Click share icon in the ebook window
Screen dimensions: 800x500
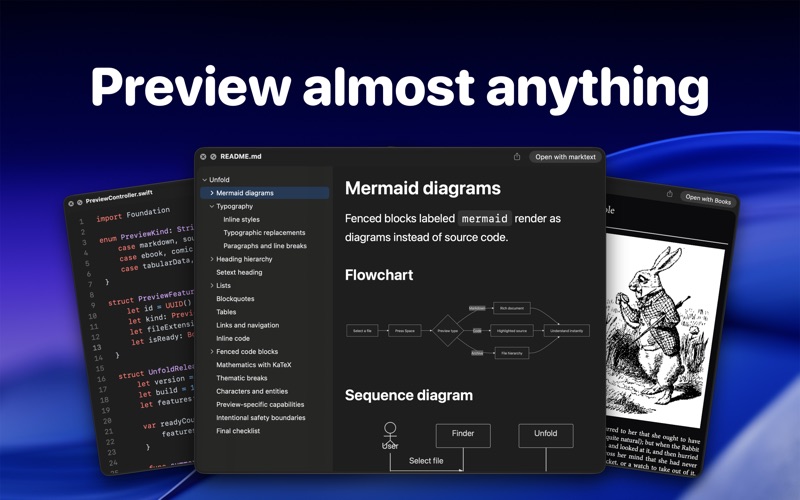click(669, 193)
